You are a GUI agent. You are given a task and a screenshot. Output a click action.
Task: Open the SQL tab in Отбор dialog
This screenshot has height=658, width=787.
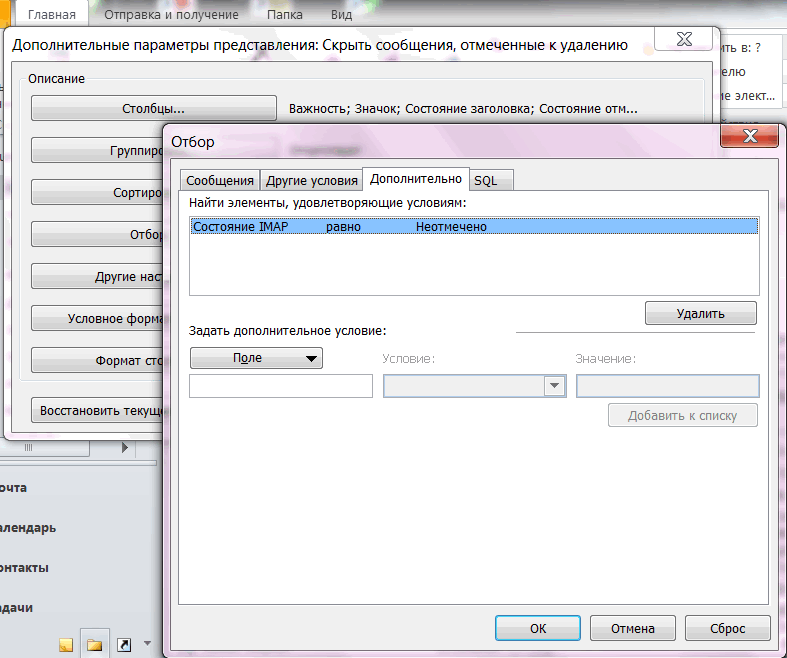click(491, 180)
